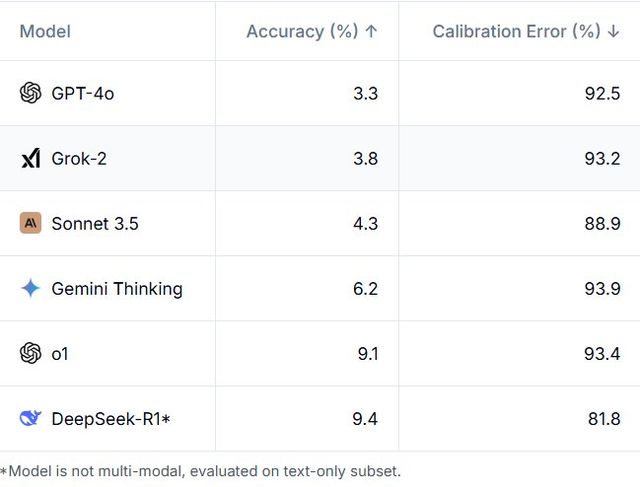Click DeepSeek-R1 calibration error value 81.8

click(603, 418)
